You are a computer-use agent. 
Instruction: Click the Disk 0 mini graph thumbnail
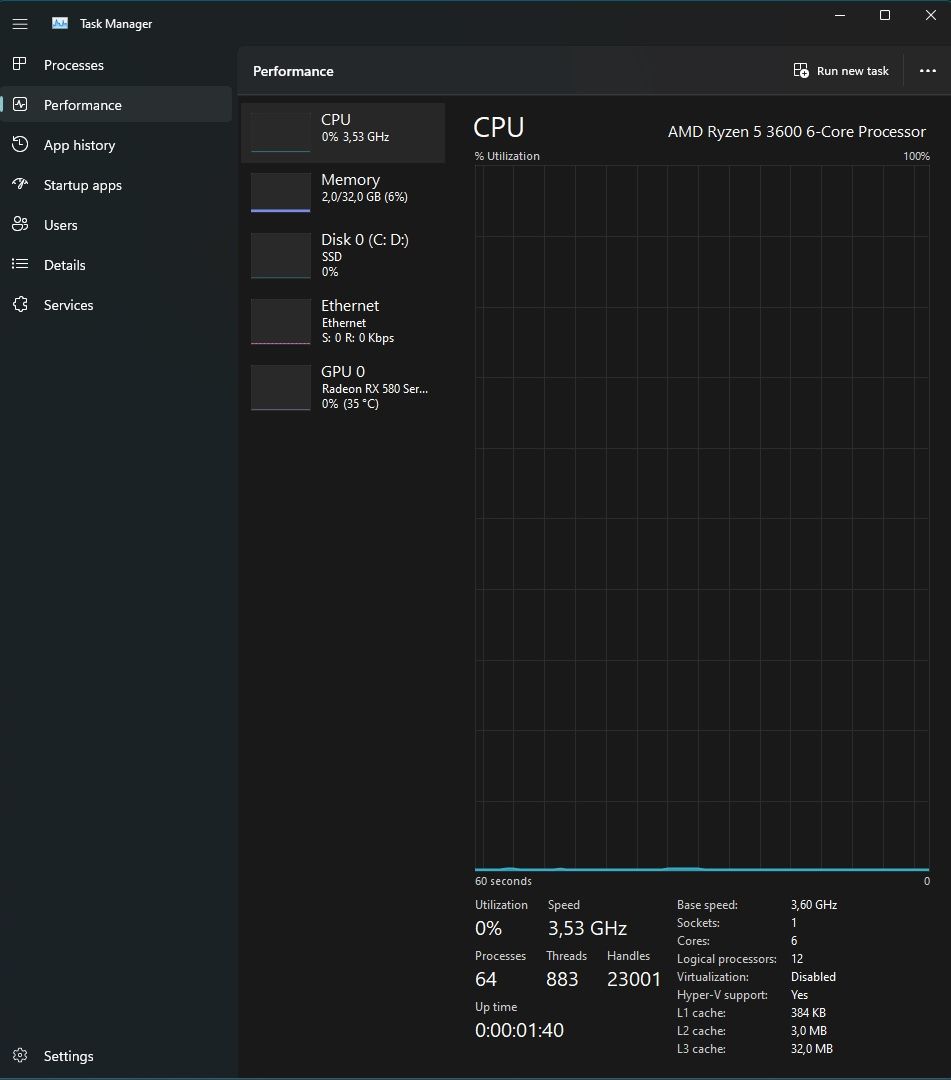point(280,256)
